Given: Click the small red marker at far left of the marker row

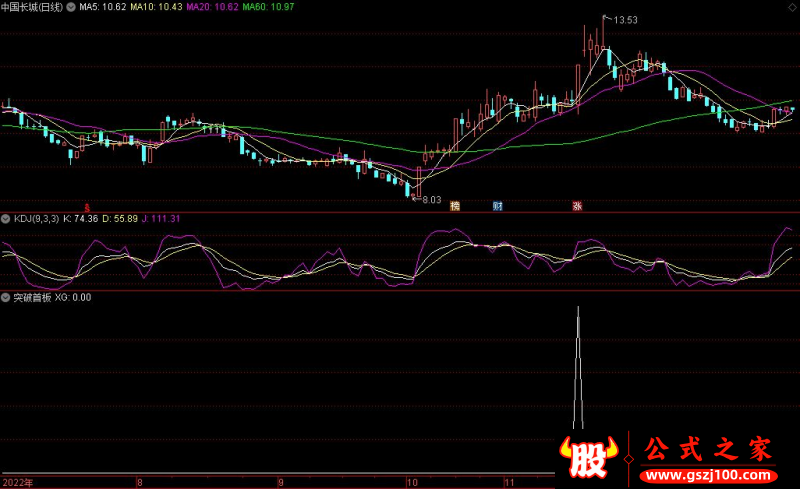Looking at the screenshot, I should [85, 205].
